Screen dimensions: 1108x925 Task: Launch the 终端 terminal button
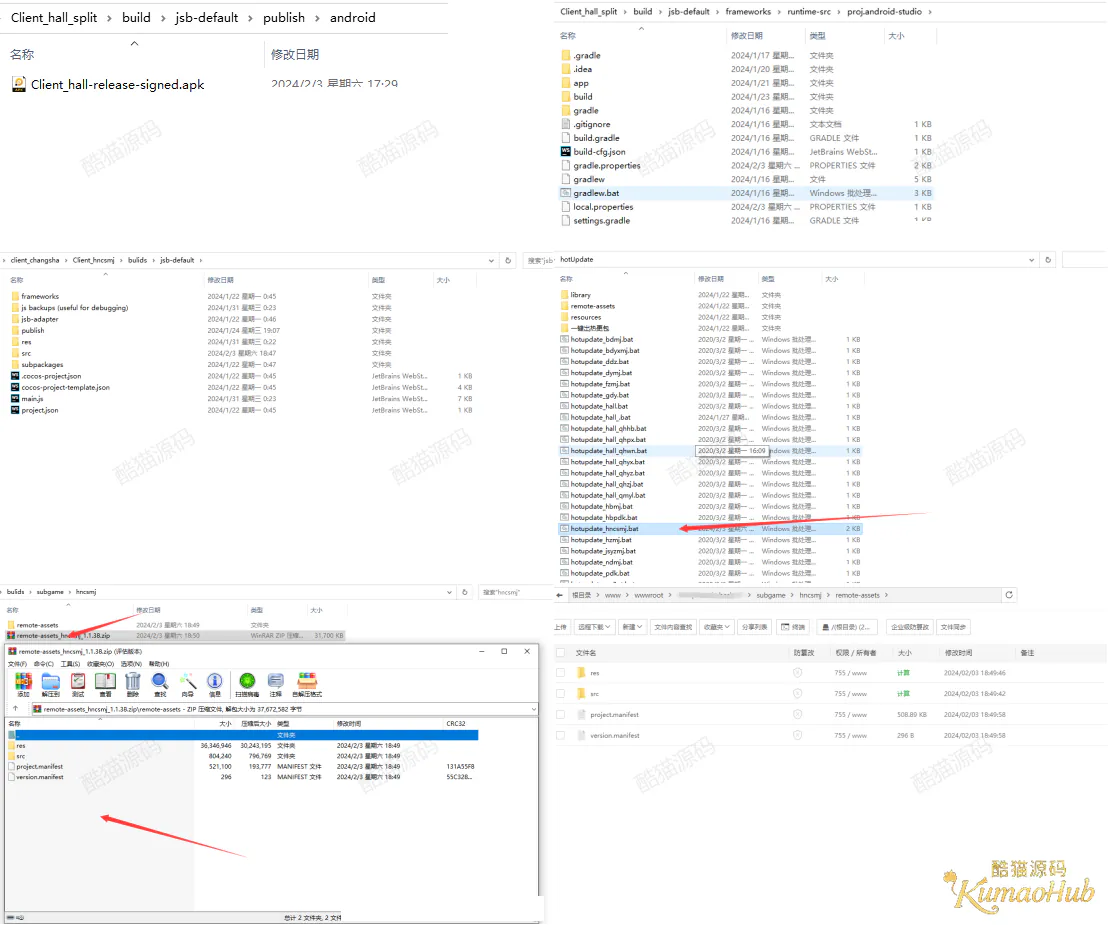coord(794,627)
